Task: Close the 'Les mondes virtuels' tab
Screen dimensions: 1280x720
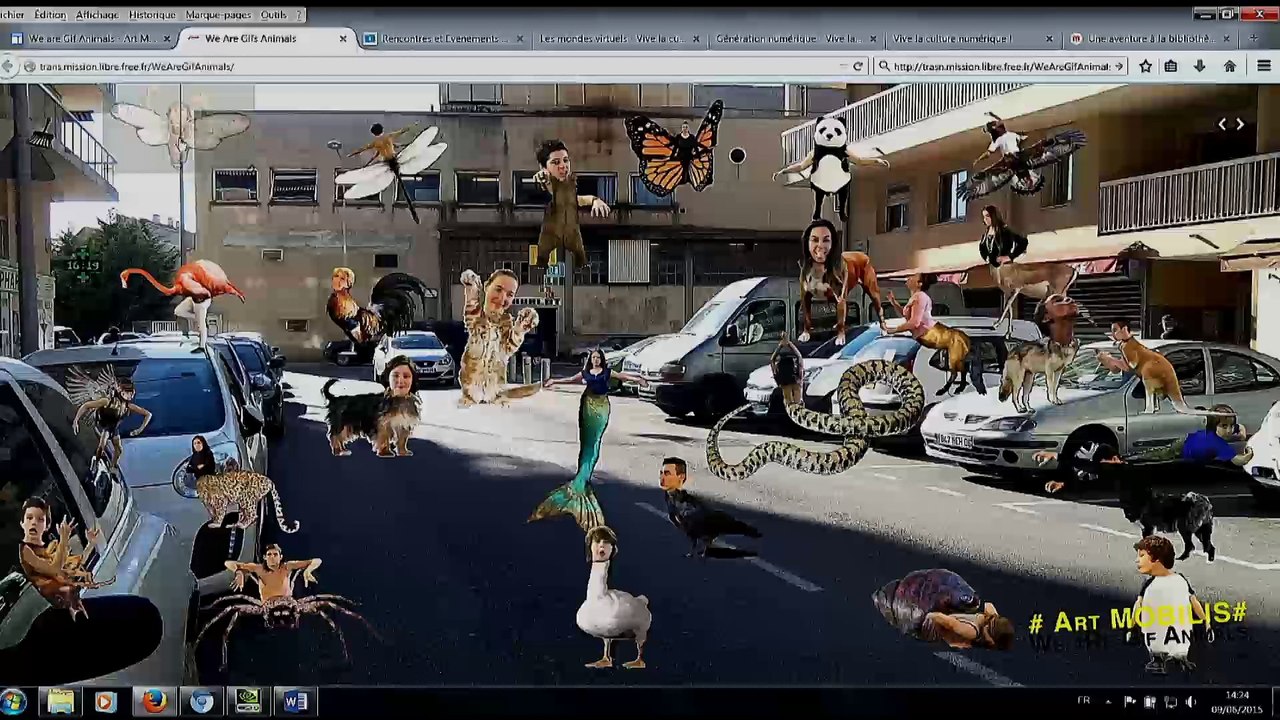Action: pos(696,39)
